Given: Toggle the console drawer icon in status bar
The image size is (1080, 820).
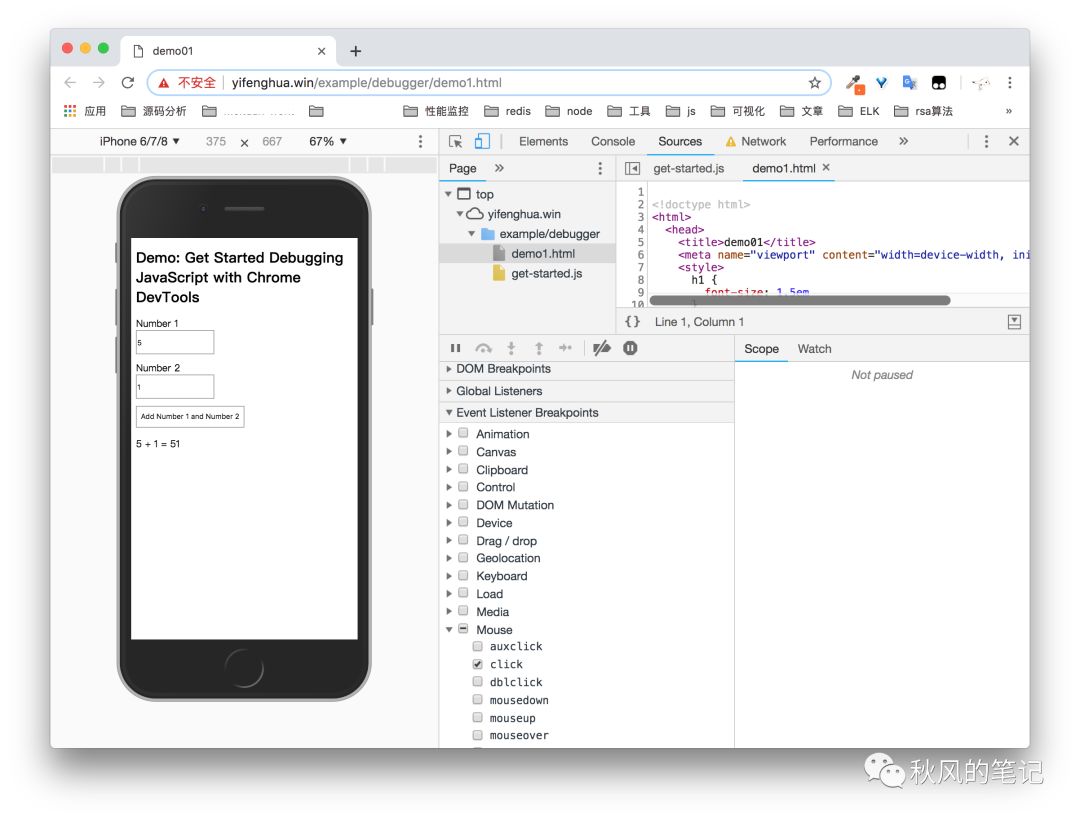Looking at the screenshot, I should pyautogui.click(x=1014, y=322).
